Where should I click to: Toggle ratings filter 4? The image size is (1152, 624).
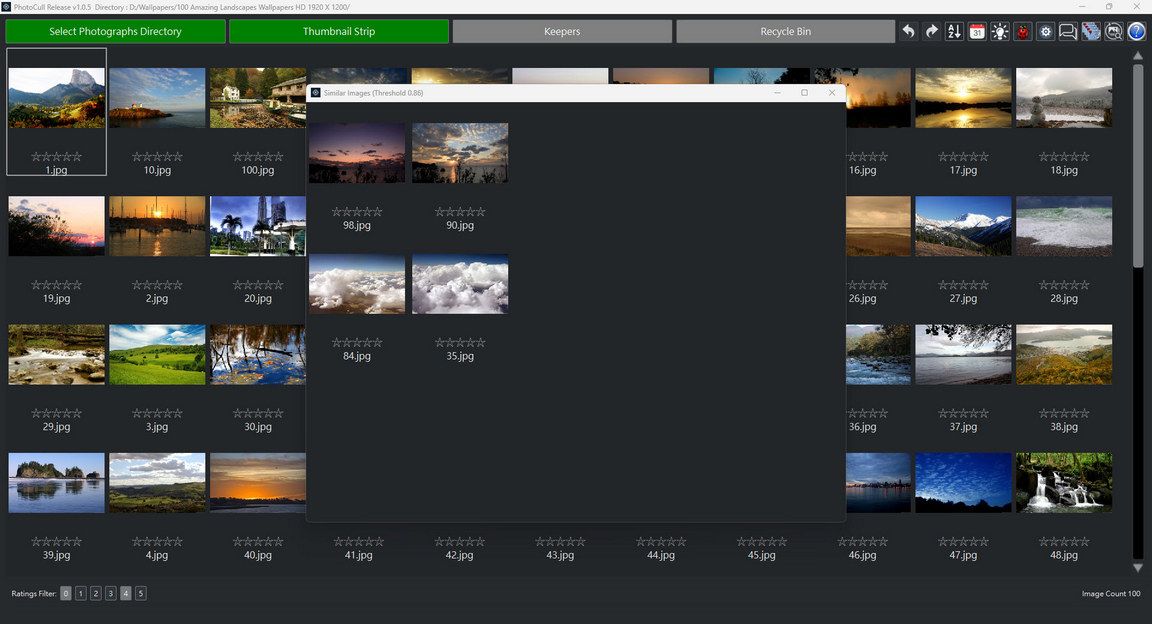click(126, 594)
